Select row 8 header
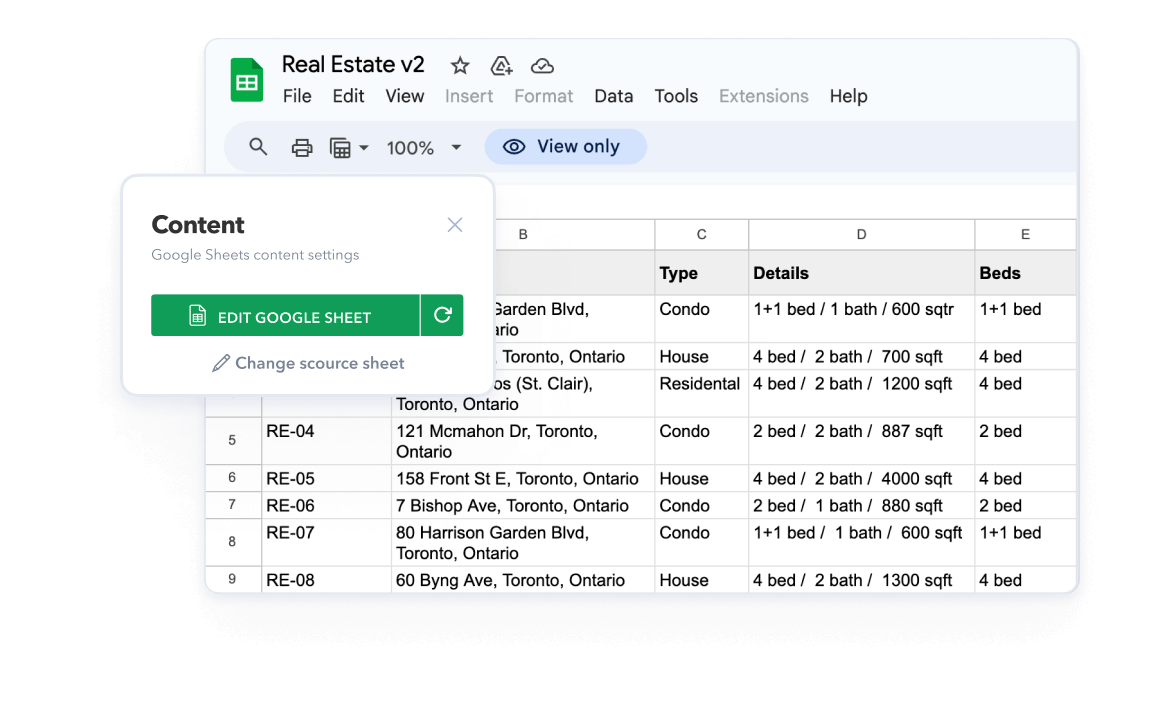 (232, 542)
